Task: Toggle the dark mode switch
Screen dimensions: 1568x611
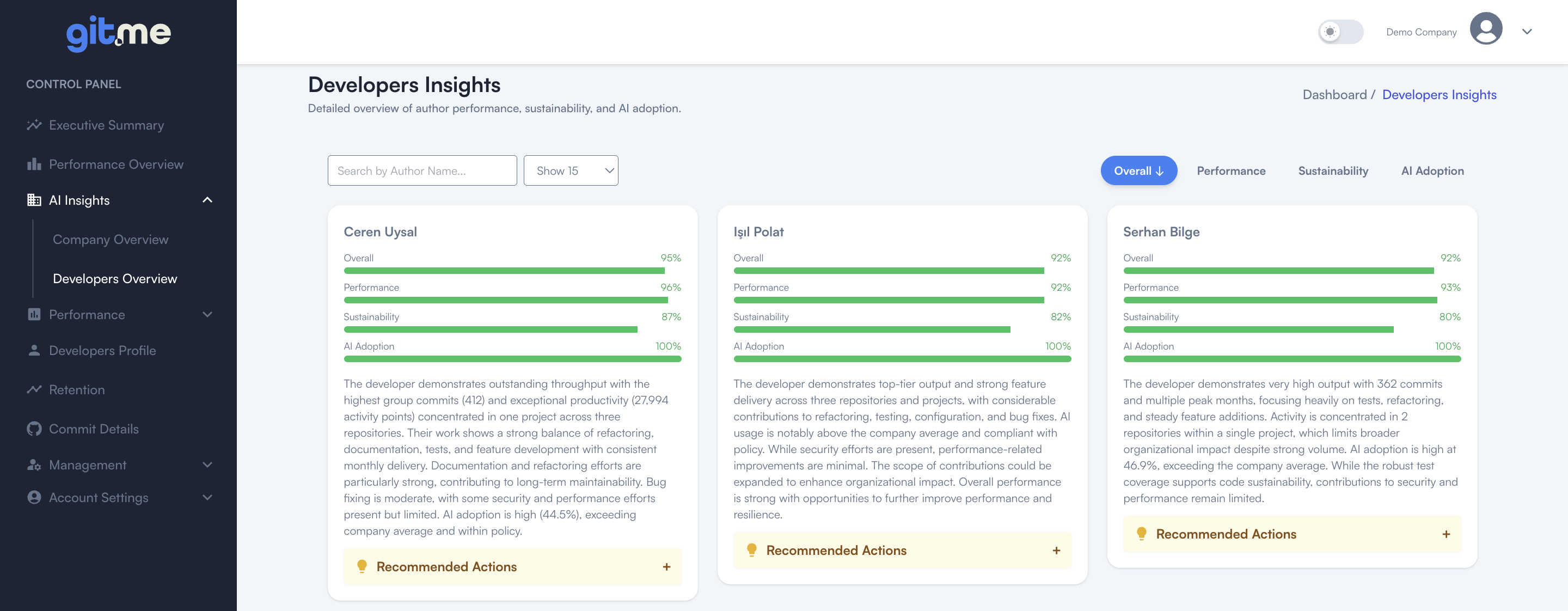Action: click(1341, 31)
